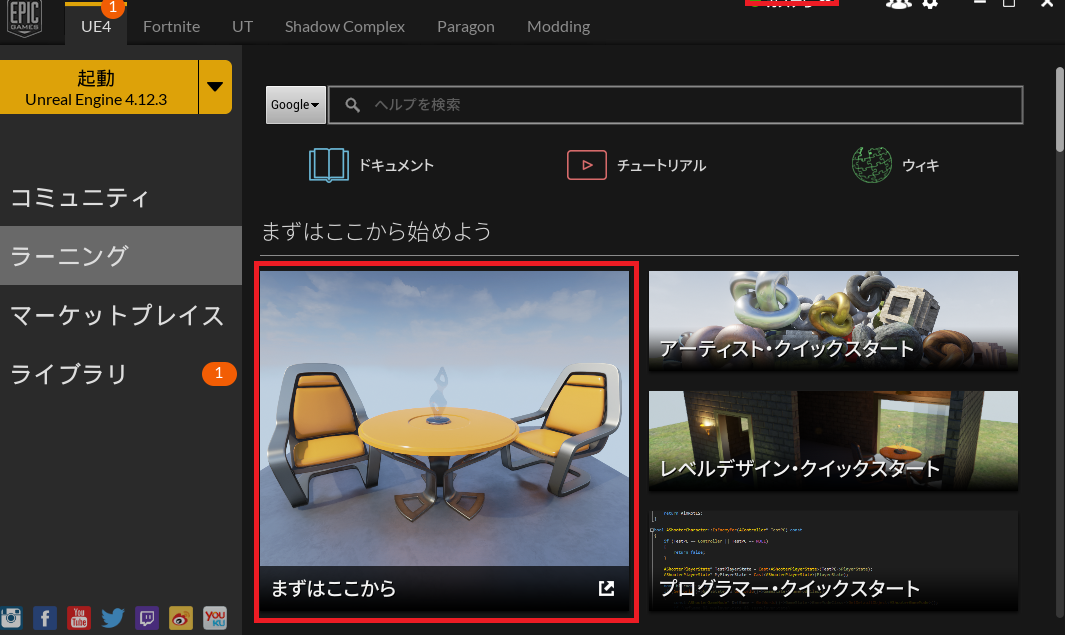1065x635 pixels.
Task: Open the friends list icon
Action: pyautogui.click(x=898, y=4)
